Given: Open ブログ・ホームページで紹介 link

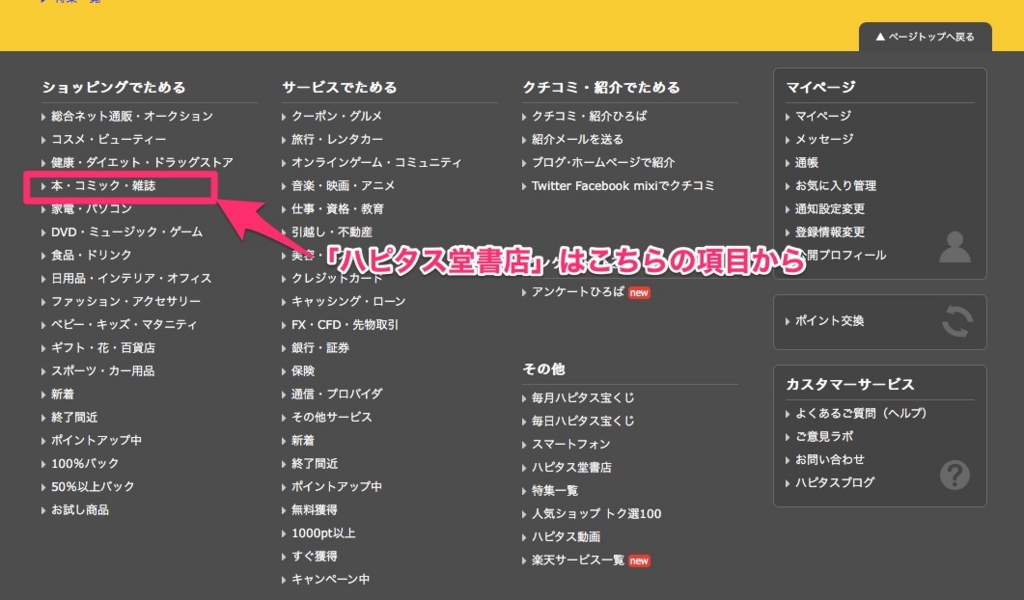Looking at the screenshot, I should point(603,162).
